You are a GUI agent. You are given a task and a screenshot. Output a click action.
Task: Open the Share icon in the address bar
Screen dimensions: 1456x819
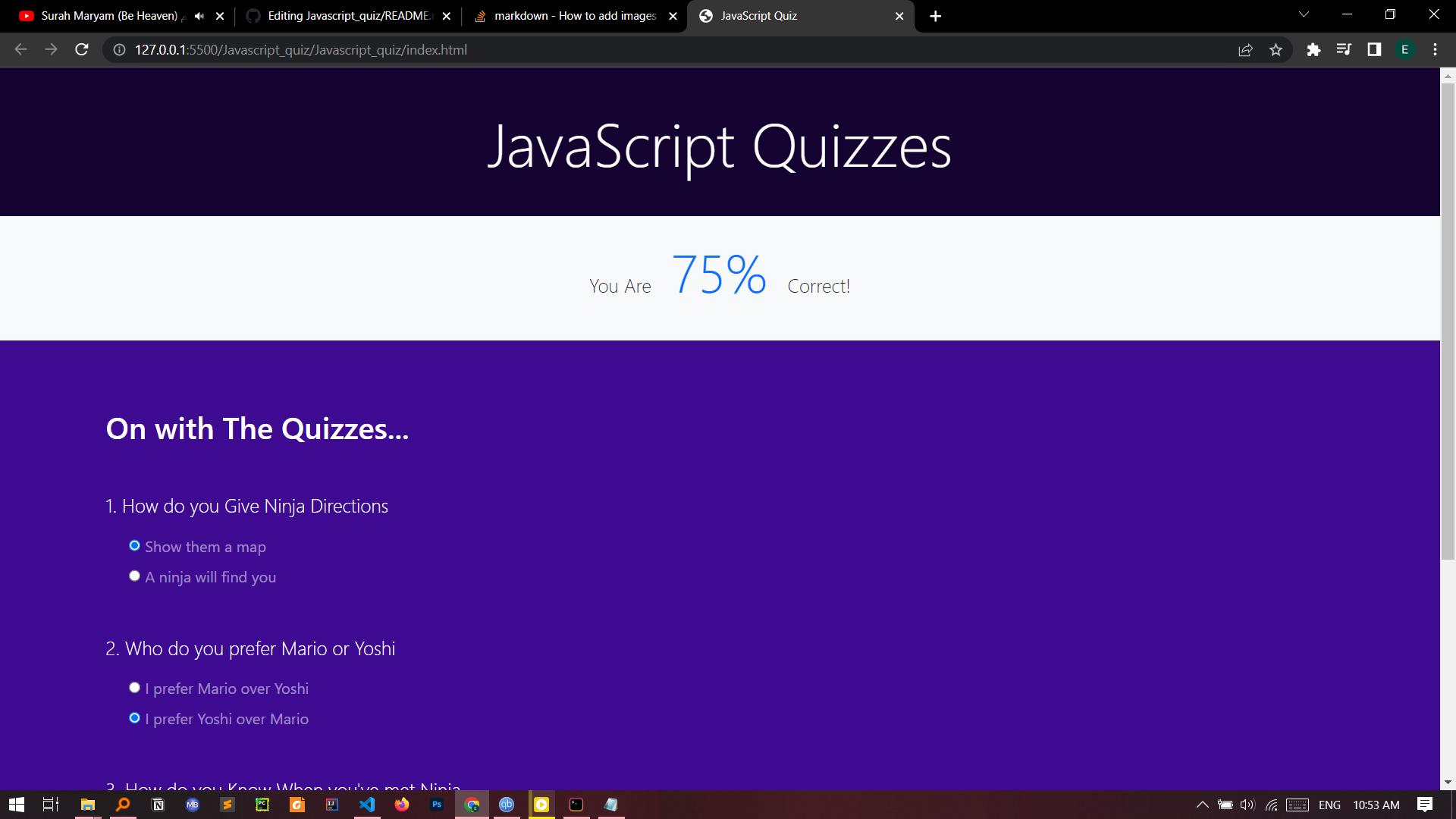click(1246, 49)
